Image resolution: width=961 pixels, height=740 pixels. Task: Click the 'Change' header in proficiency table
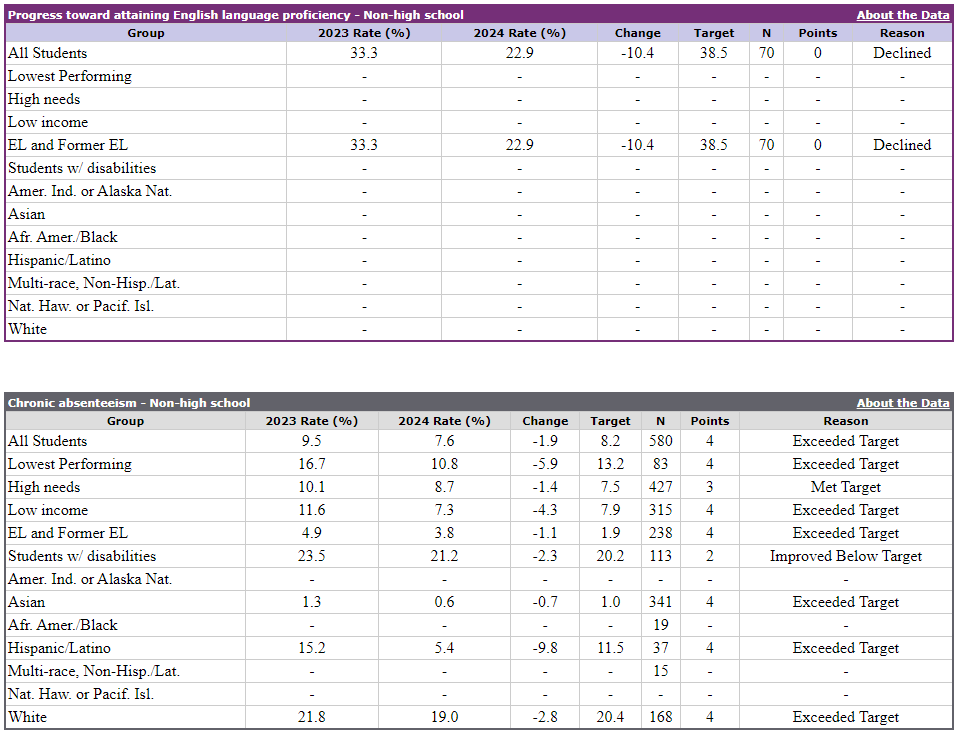pos(637,33)
